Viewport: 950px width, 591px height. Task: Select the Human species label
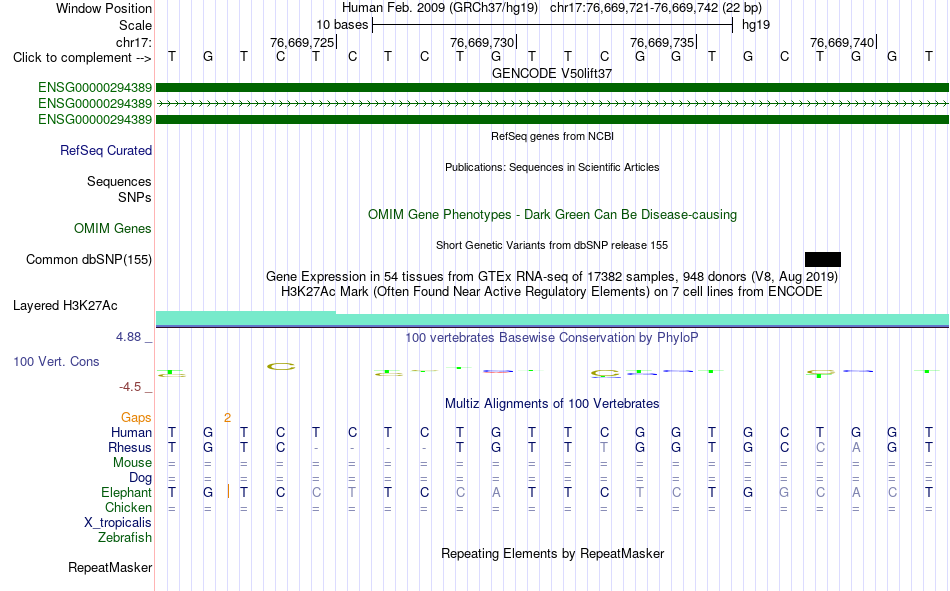tap(131, 432)
